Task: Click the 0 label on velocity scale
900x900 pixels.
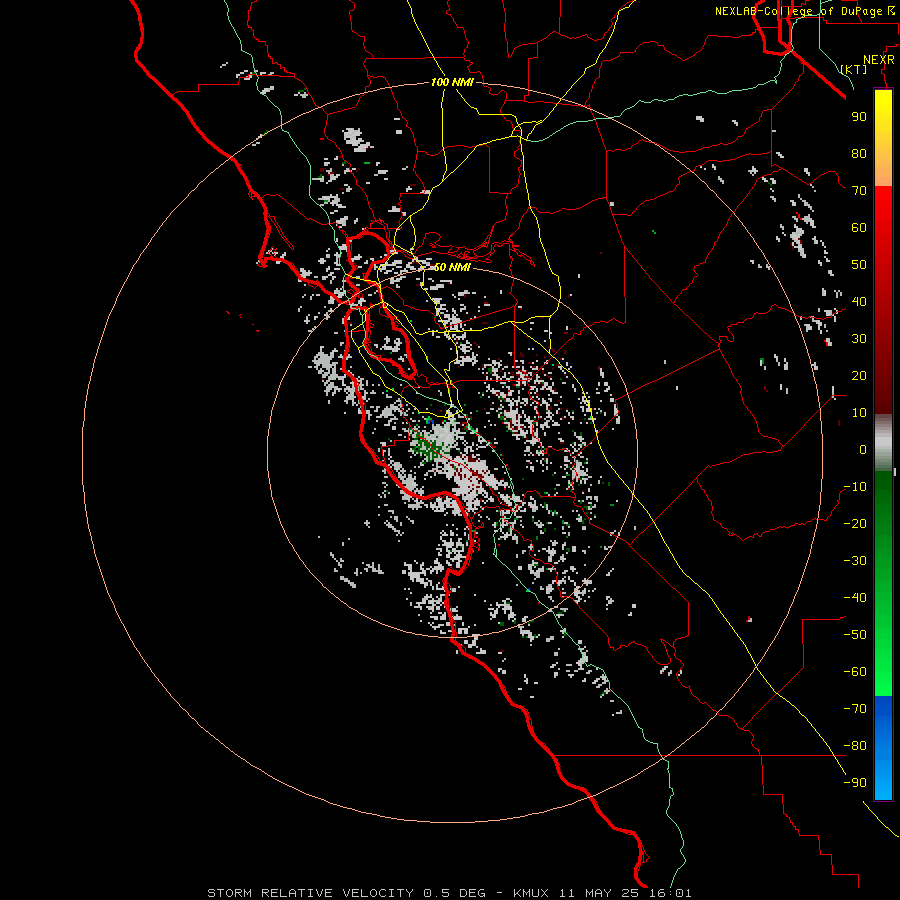Action: [863, 450]
